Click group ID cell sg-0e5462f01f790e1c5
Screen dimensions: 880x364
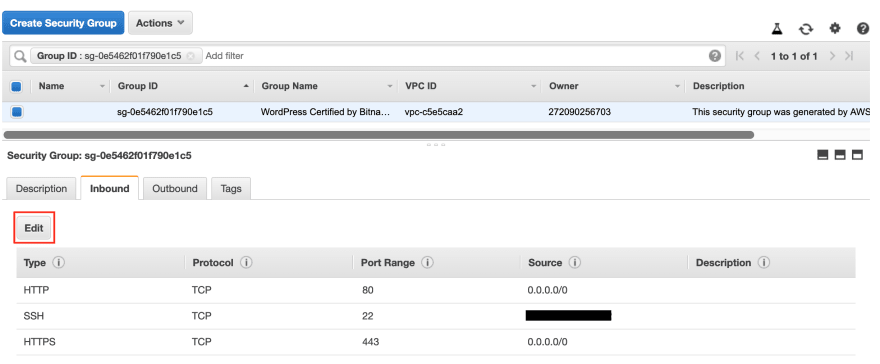164,112
